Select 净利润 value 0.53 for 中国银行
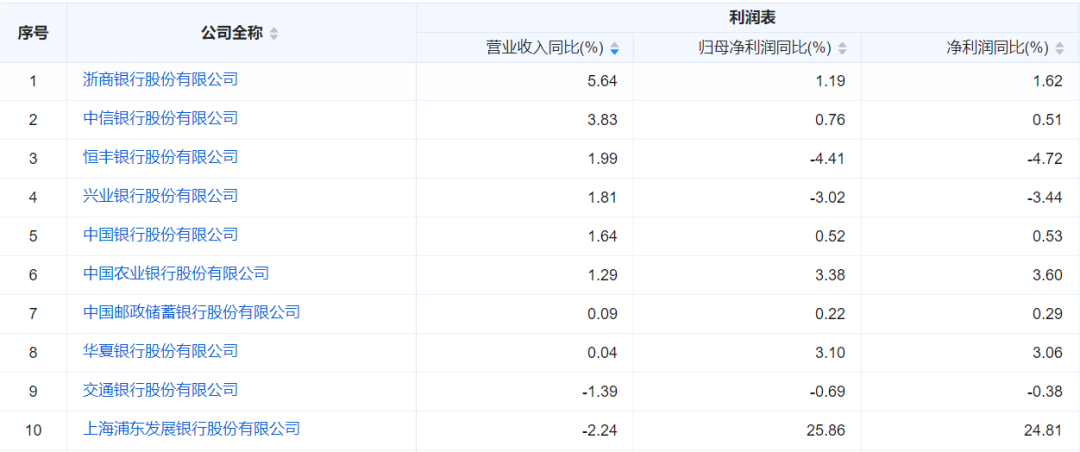The width and height of the screenshot is (1080, 452). tap(1048, 236)
